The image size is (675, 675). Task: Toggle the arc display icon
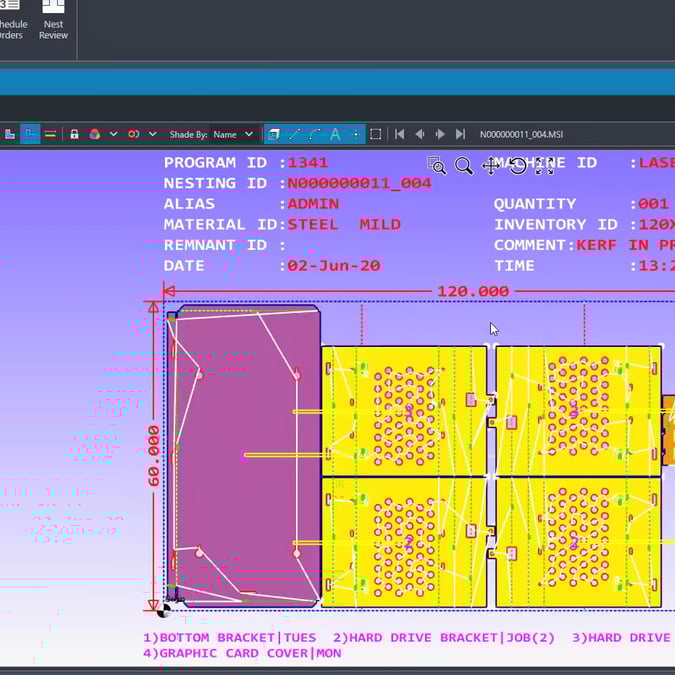point(315,135)
